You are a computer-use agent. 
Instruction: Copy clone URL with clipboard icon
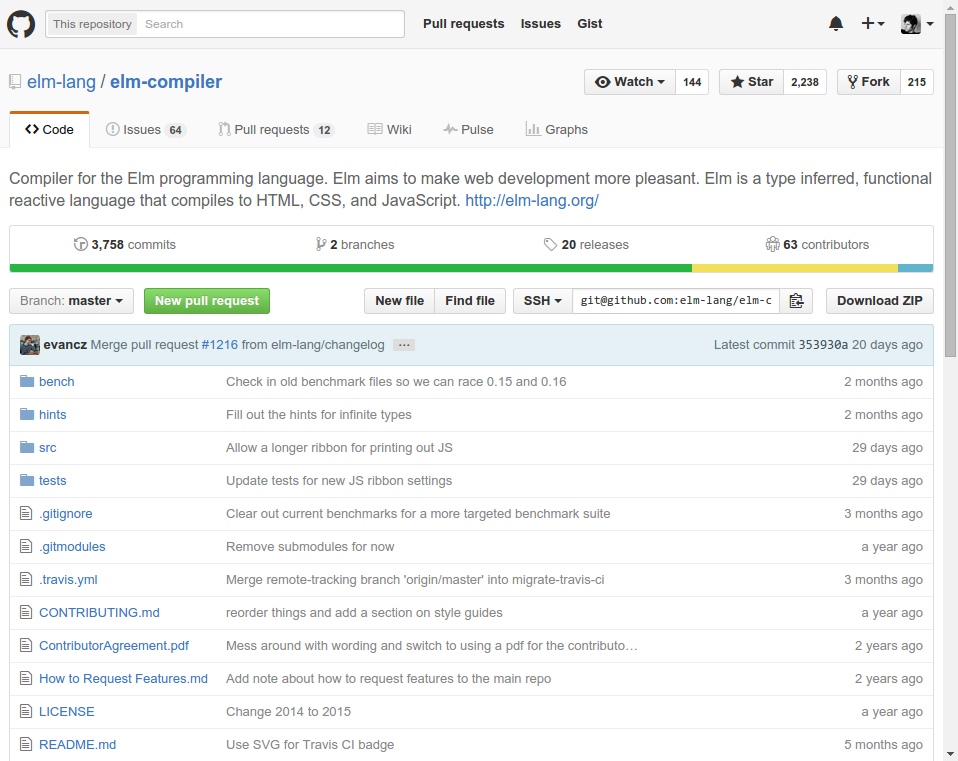tap(796, 301)
